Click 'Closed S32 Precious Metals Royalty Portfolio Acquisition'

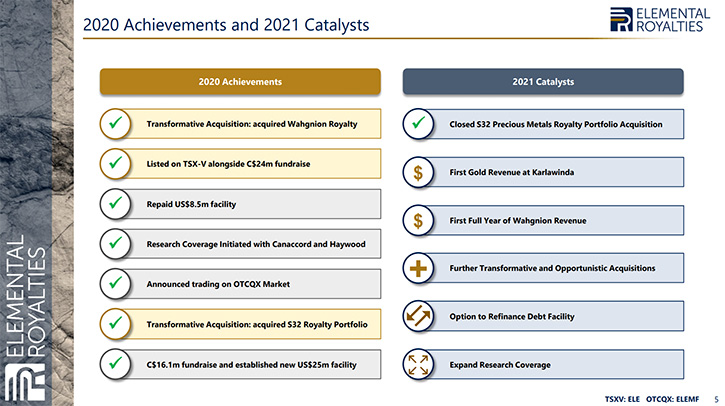(x=556, y=124)
